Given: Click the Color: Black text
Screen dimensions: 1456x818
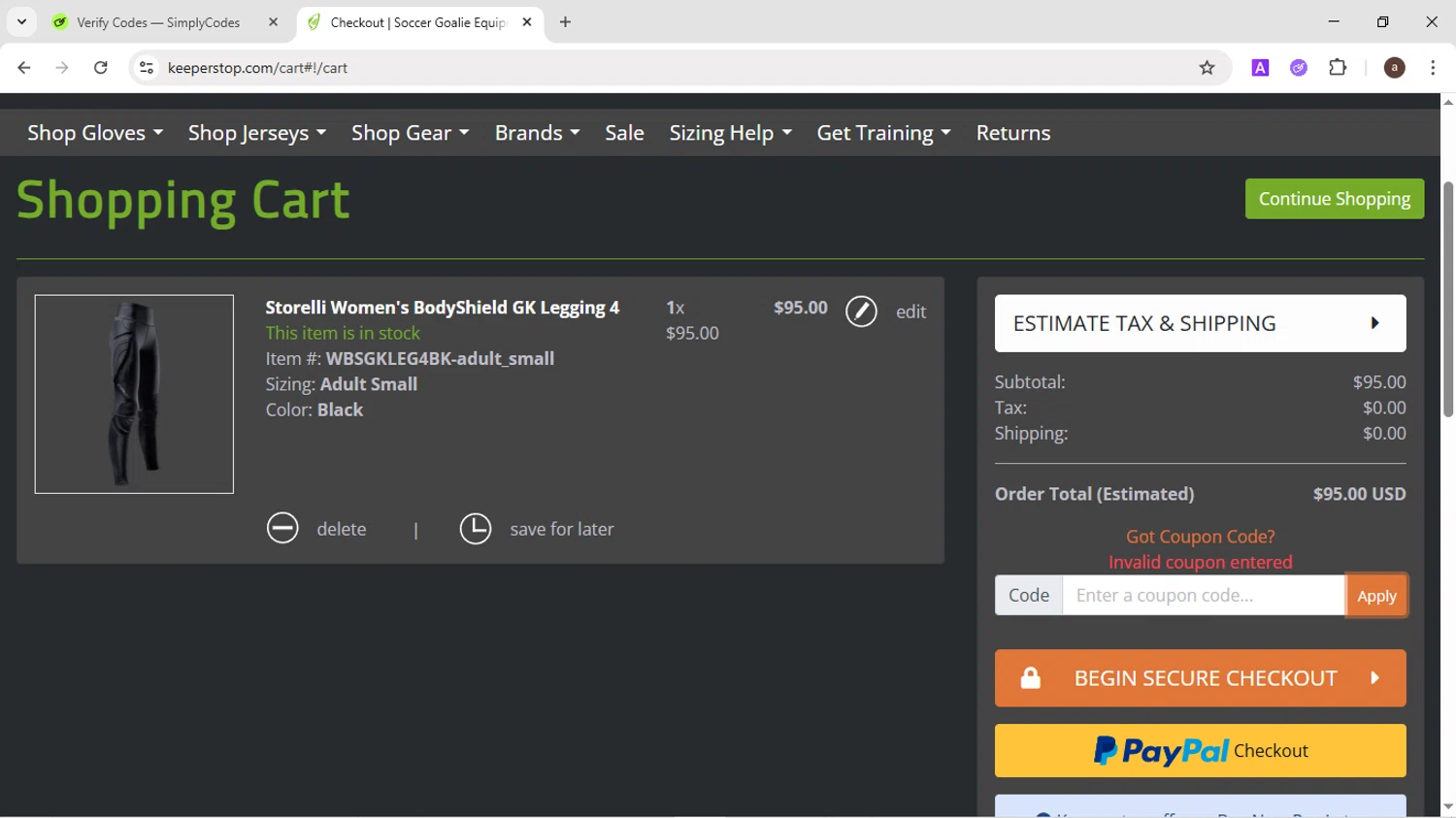Looking at the screenshot, I should [314, 409].
